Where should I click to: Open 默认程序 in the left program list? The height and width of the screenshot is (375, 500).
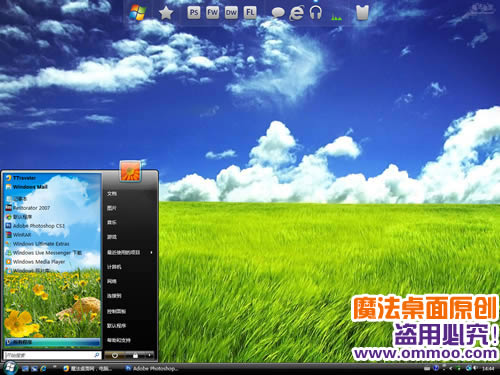[x=19, y=217]
